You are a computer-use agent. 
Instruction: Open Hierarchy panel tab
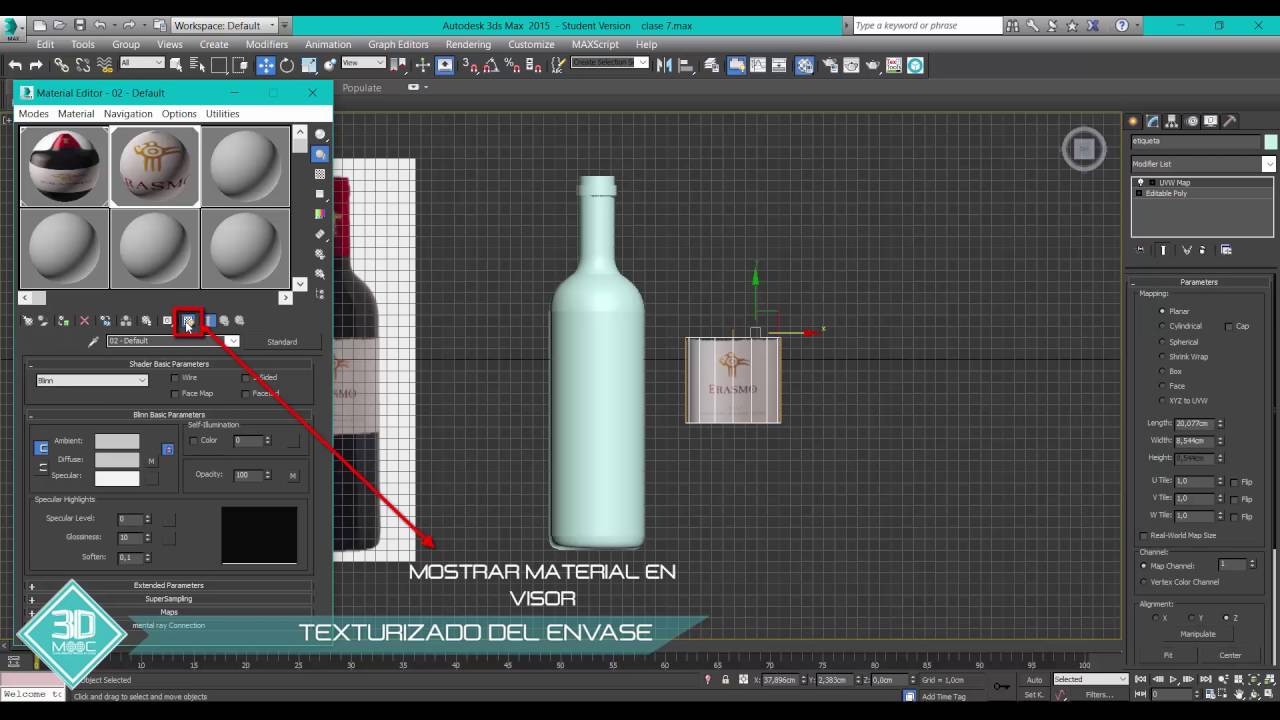coord(1172,121)
